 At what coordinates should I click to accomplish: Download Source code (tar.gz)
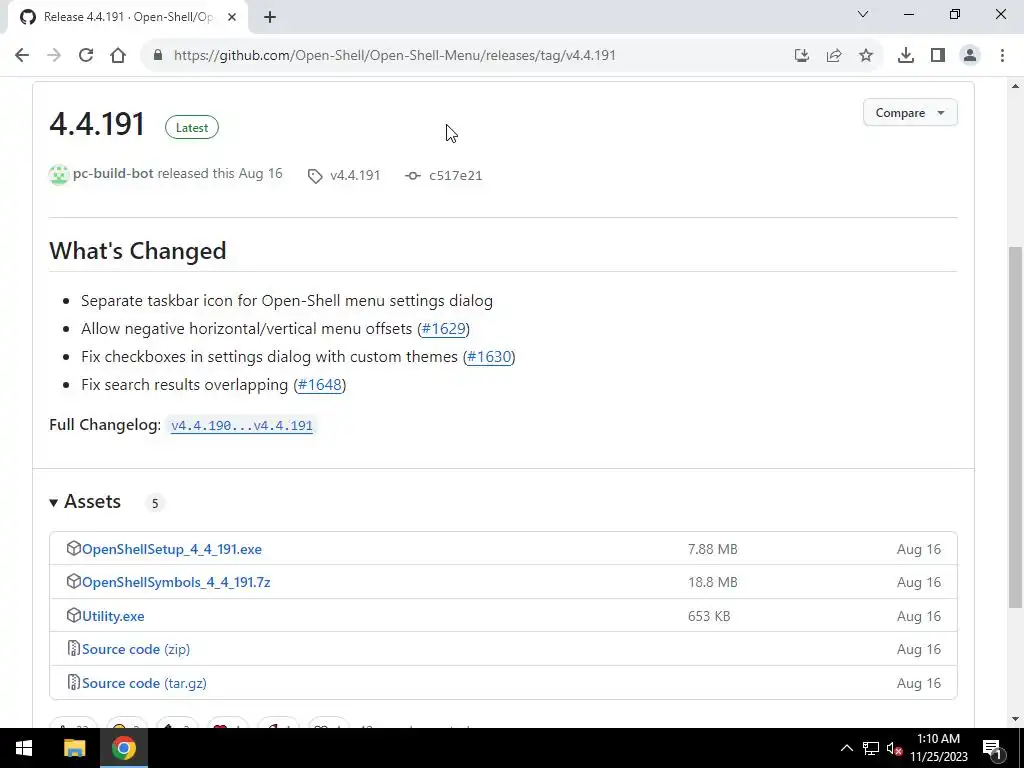click(144, 683)
